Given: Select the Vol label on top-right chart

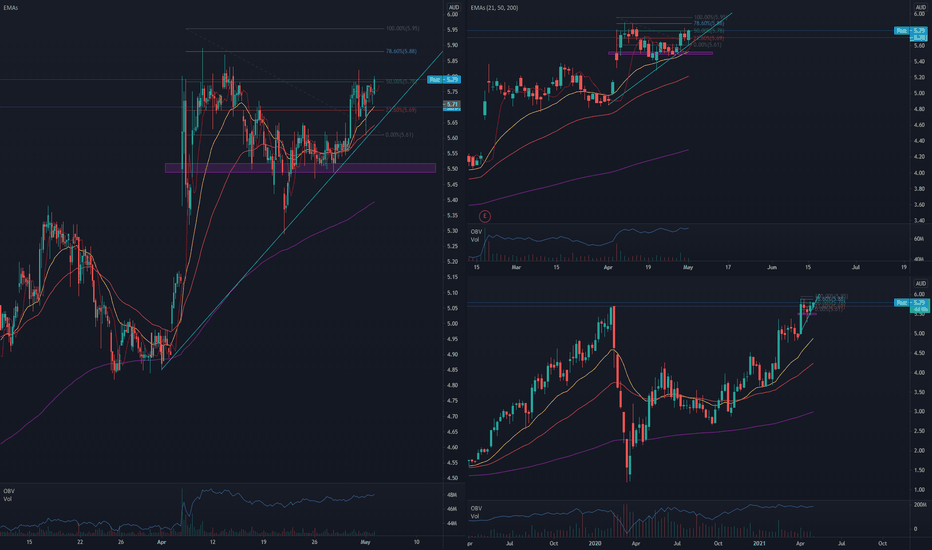Looking at the screenshot, I should [x=475, y=240].
